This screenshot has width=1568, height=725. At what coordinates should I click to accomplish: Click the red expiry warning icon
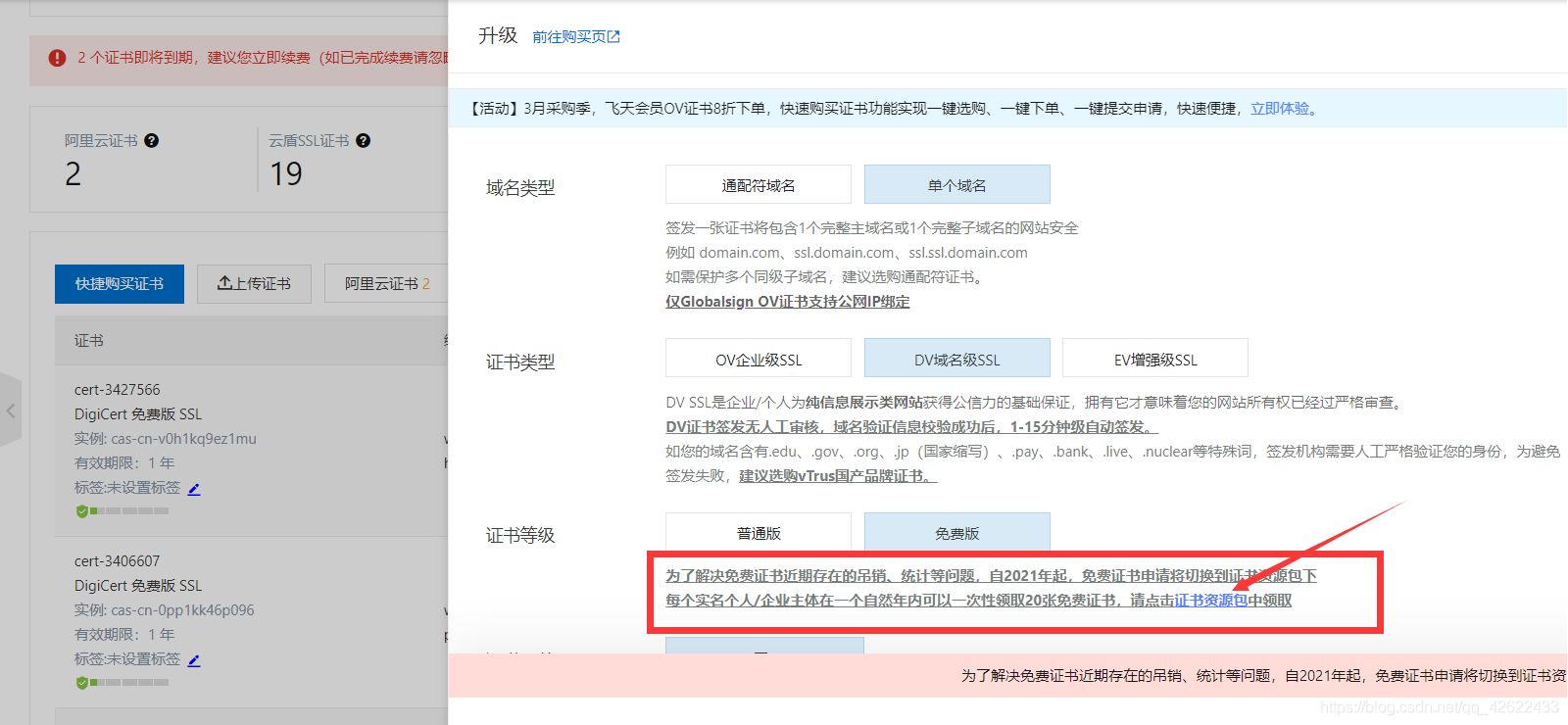click(x=57, y=58)
